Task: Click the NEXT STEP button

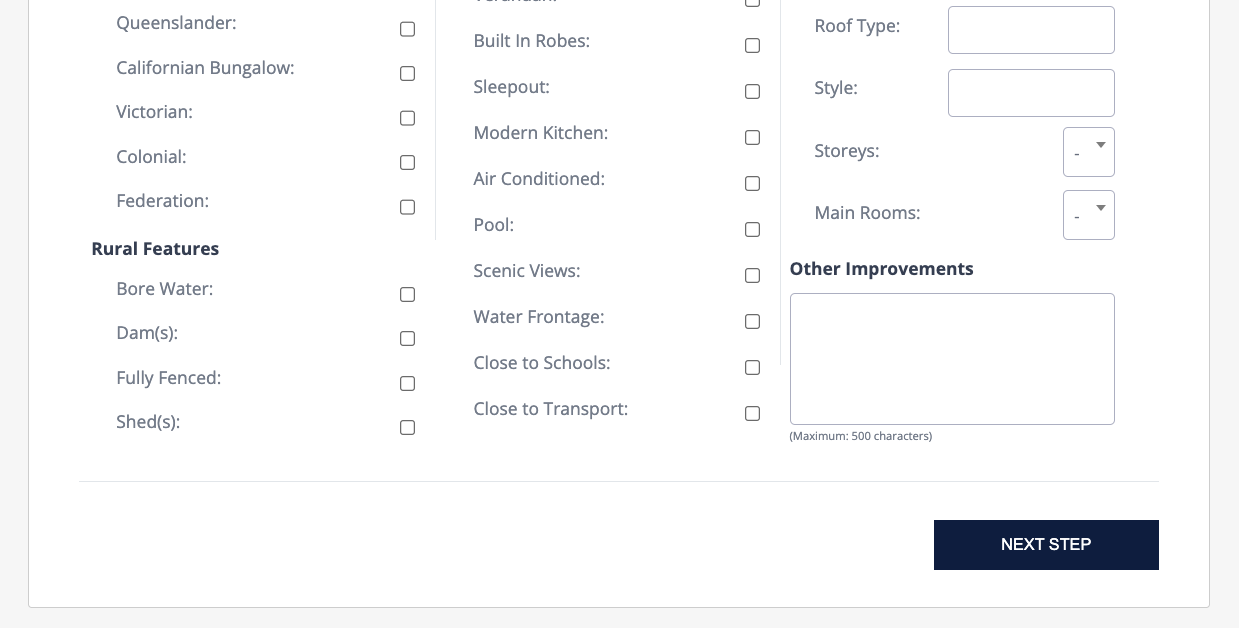Action: click(1046, 545)
